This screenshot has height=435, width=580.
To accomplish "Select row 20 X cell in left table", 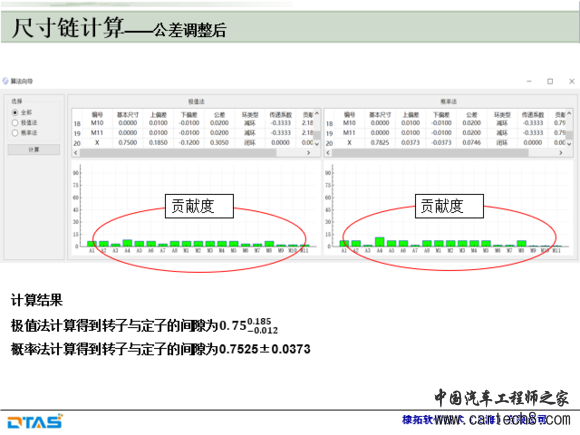I will (97, 143).
